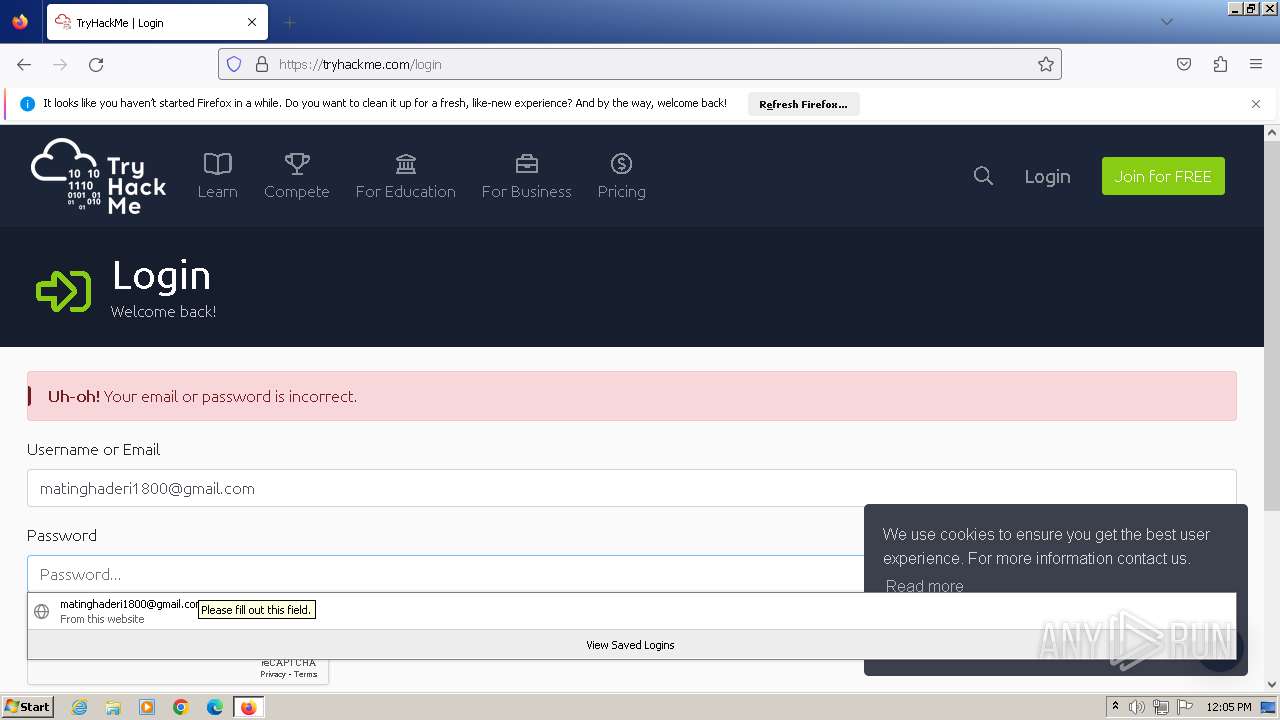This screenshot has height=720, width=1280.
Task: Select the TryHackMe | Login tab
Action: coord(157,22)
